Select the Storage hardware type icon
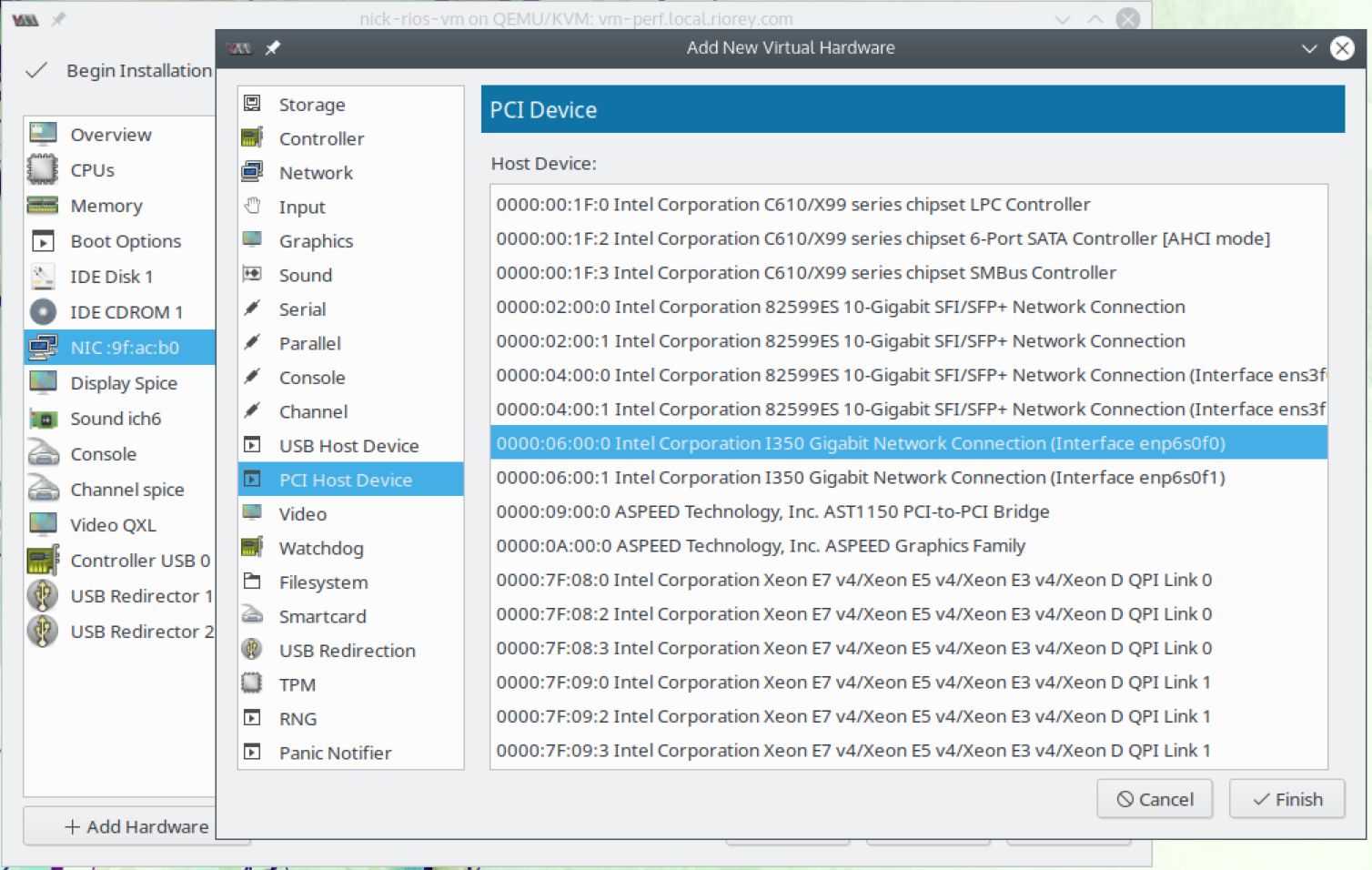Image resolution: width=1372 pixels, height=870 pixels. [252, 104]
